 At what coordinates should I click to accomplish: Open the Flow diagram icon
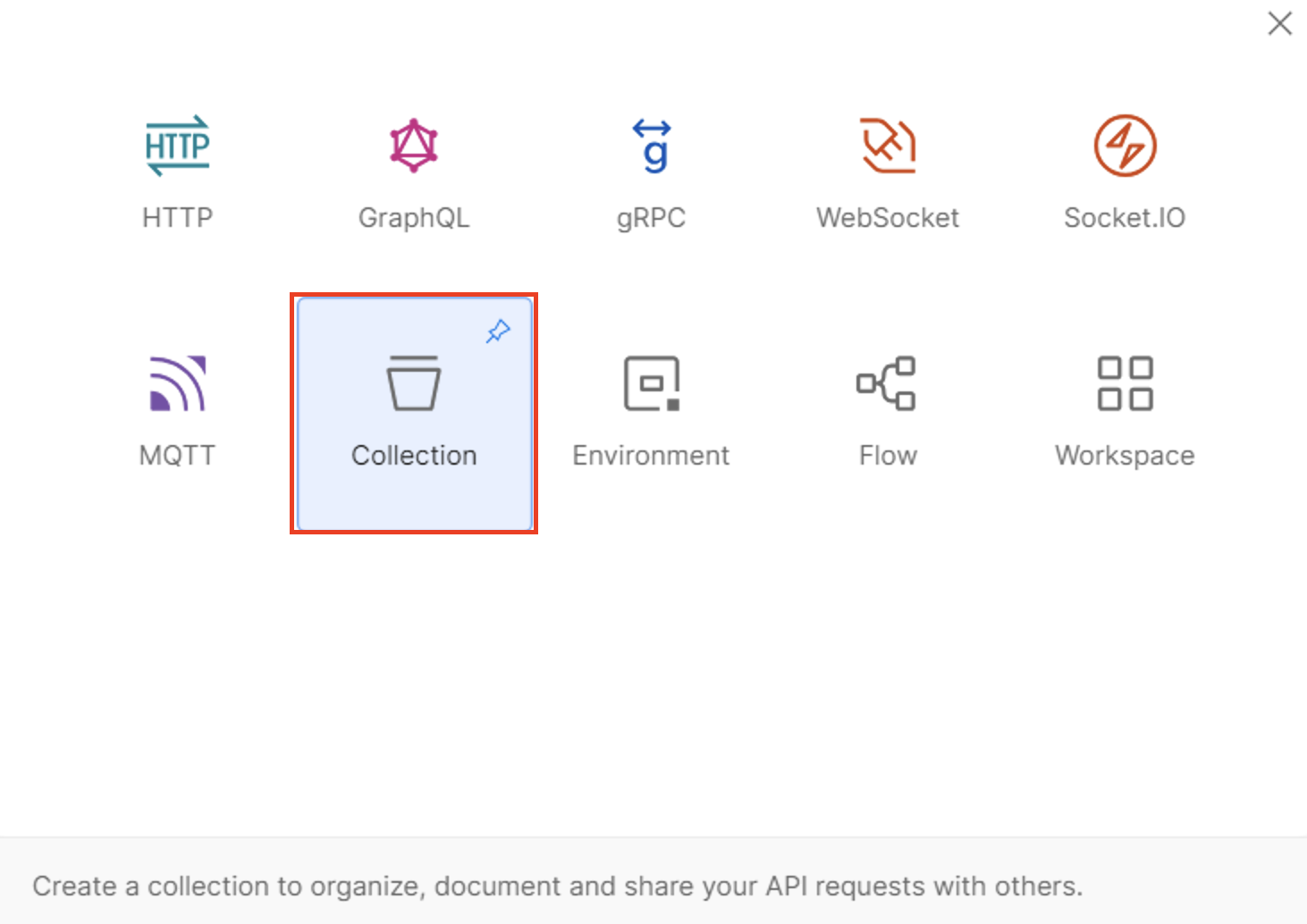tap(886, 383)
